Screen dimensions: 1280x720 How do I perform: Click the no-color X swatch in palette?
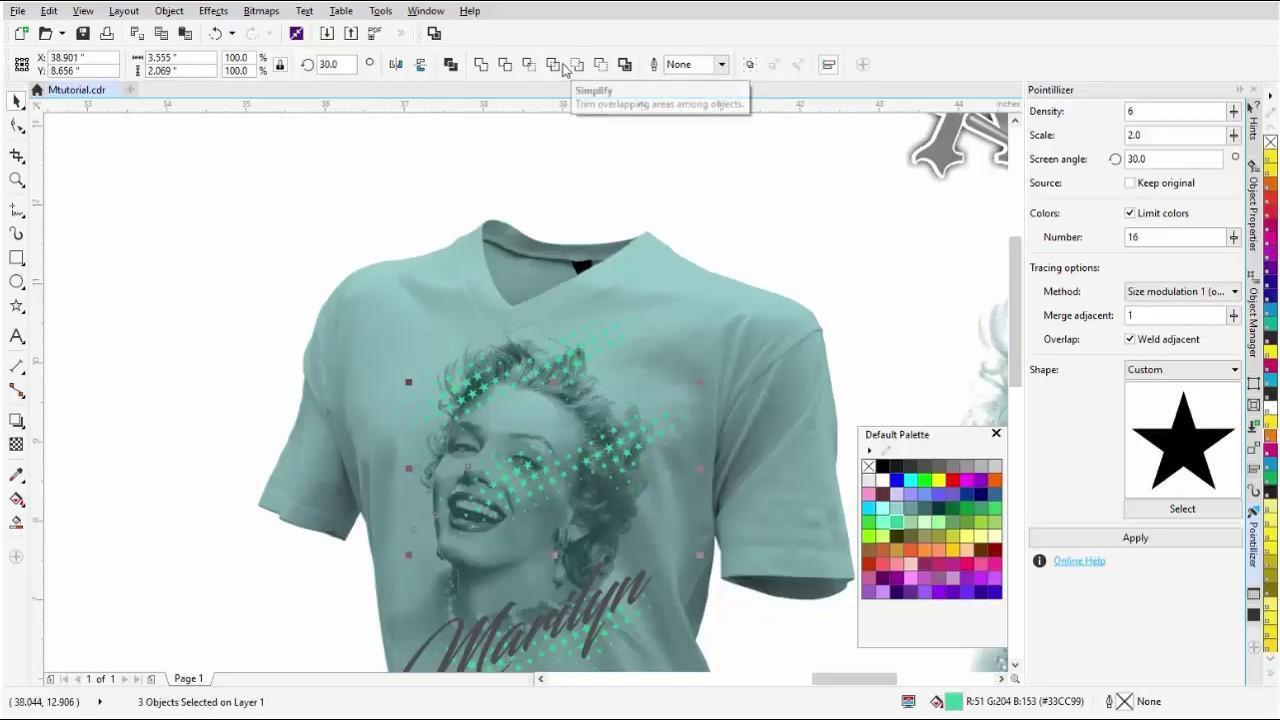[869, 467]
